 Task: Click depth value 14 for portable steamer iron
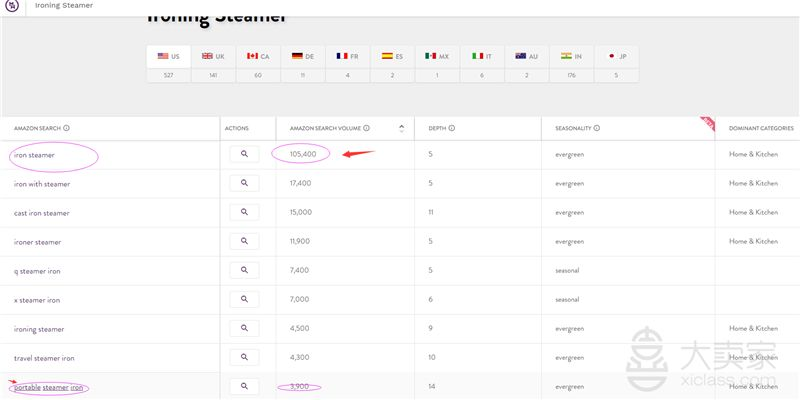pos(432,387)
